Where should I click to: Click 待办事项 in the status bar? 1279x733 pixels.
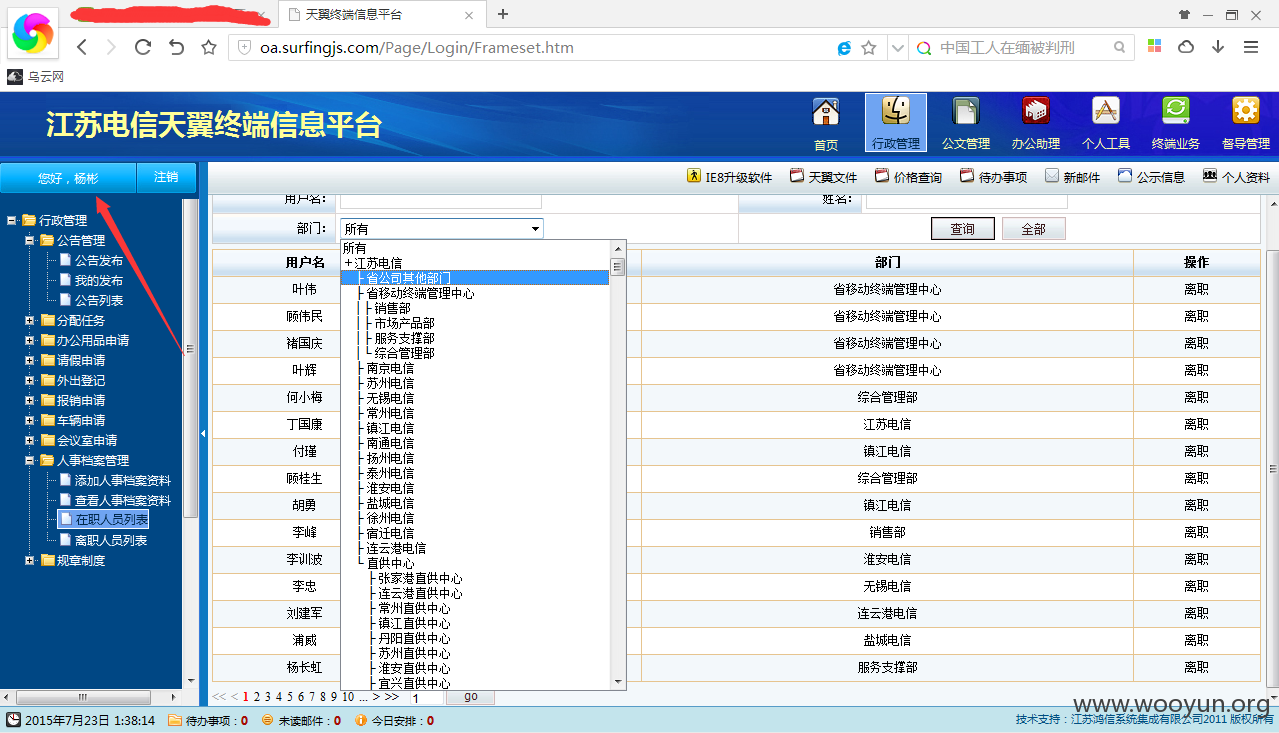(x=208, y=720)
